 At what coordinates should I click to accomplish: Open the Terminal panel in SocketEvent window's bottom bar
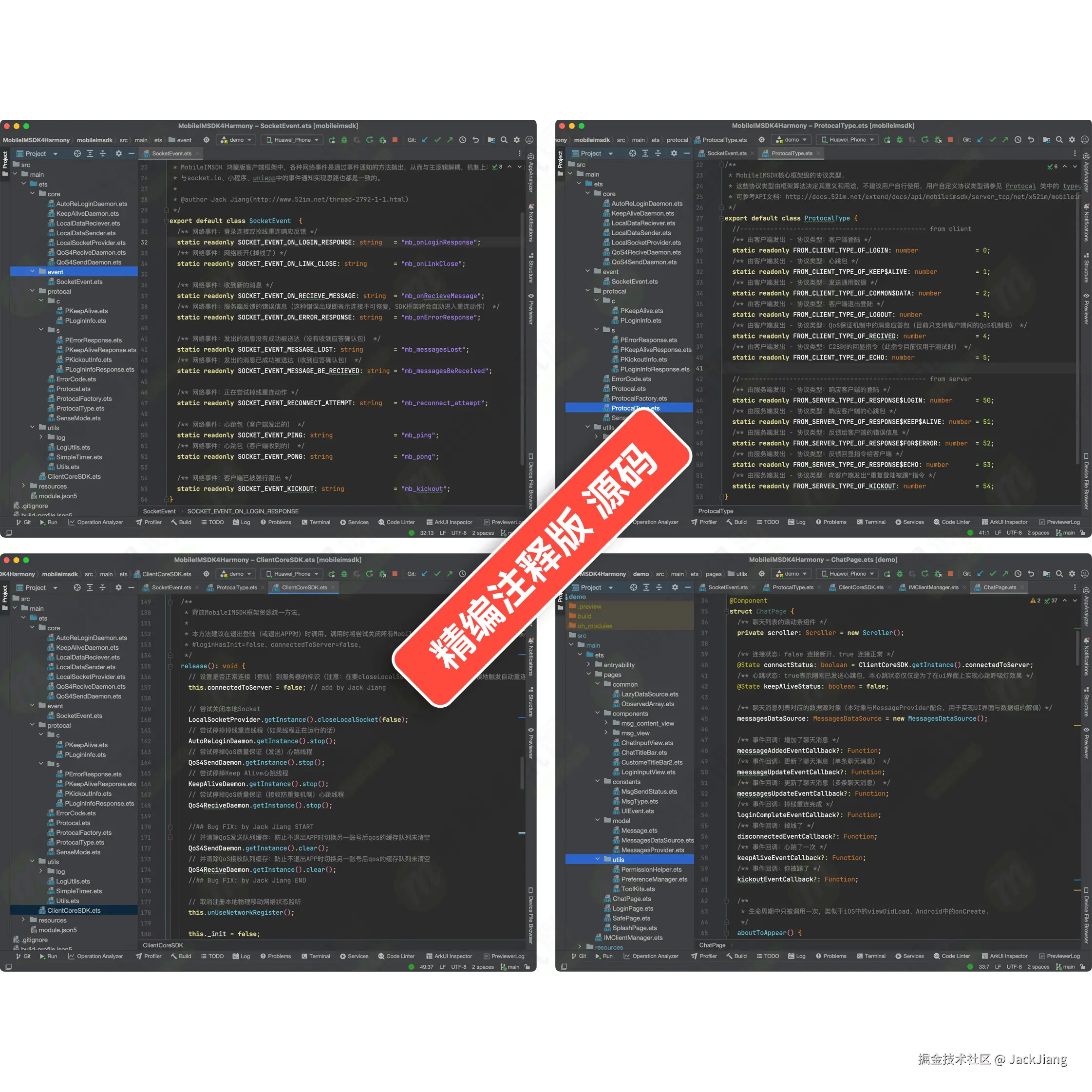click(x=316, y=522)
